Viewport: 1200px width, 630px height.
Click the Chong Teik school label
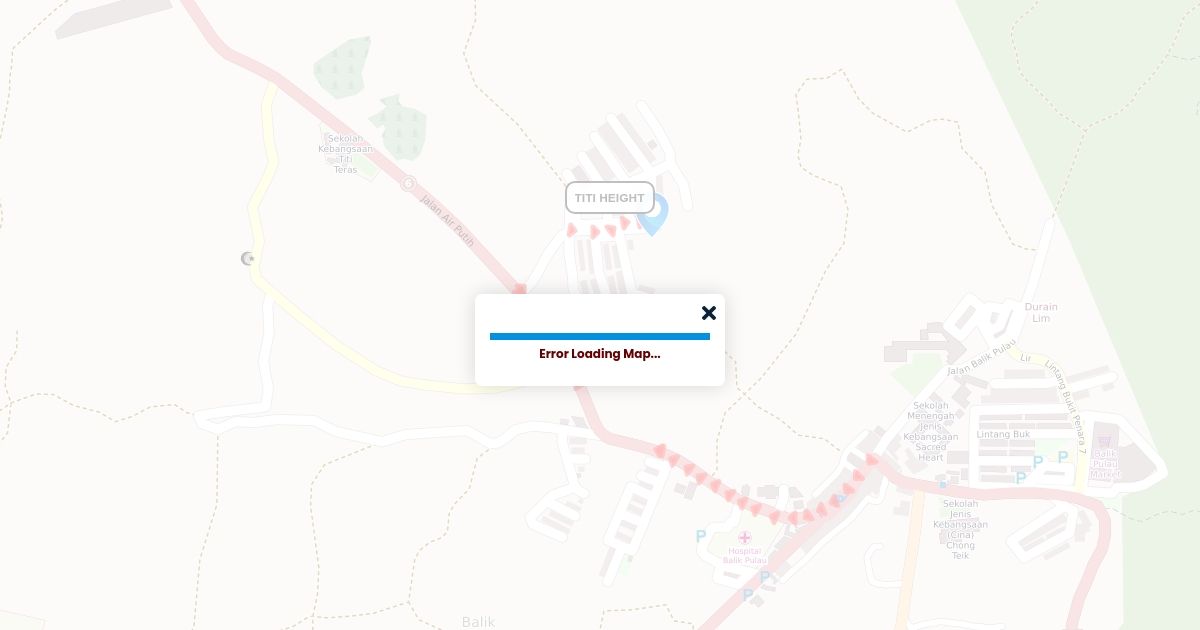point(960,529)
